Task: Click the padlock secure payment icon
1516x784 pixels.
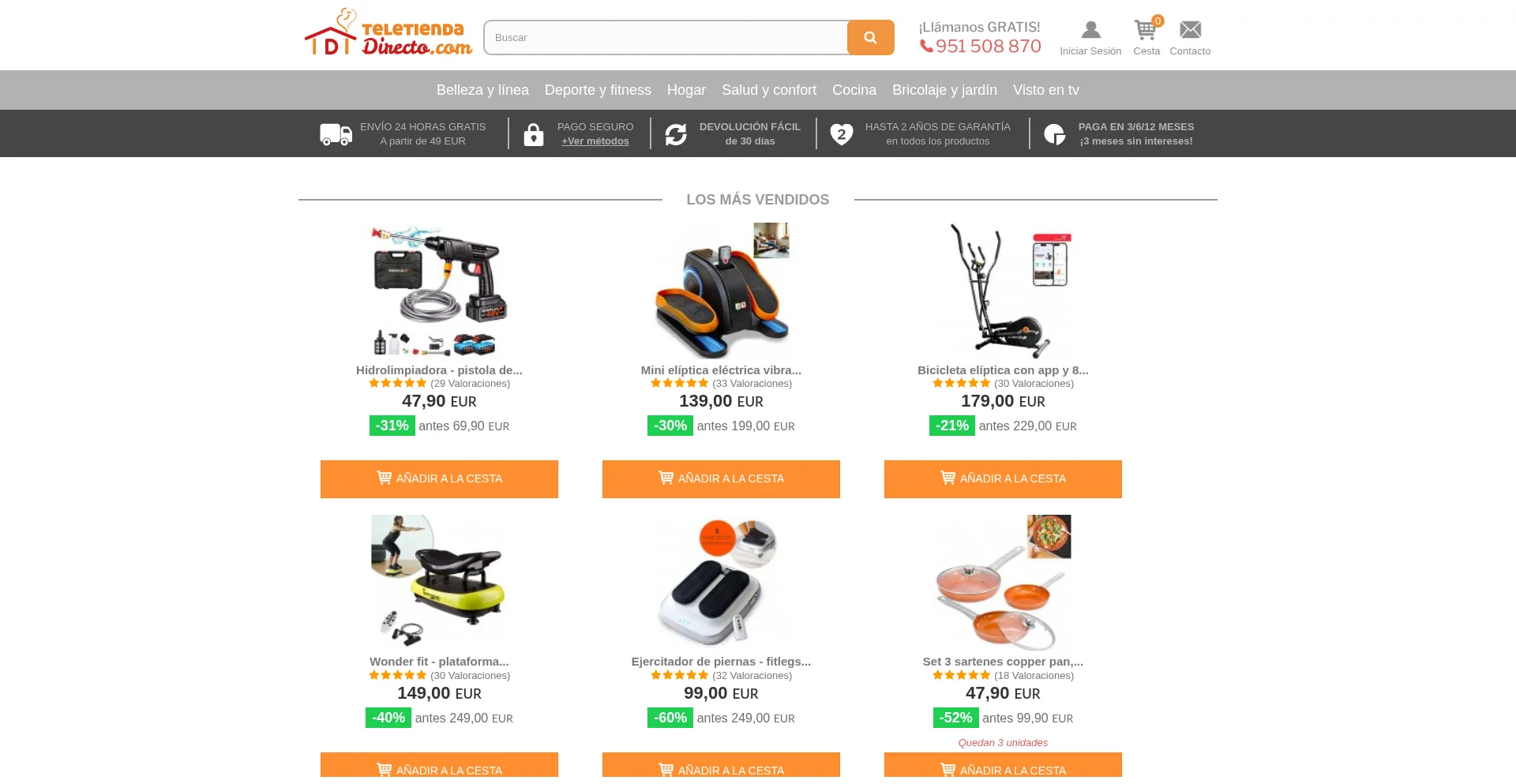Action: tap(534, 134)
